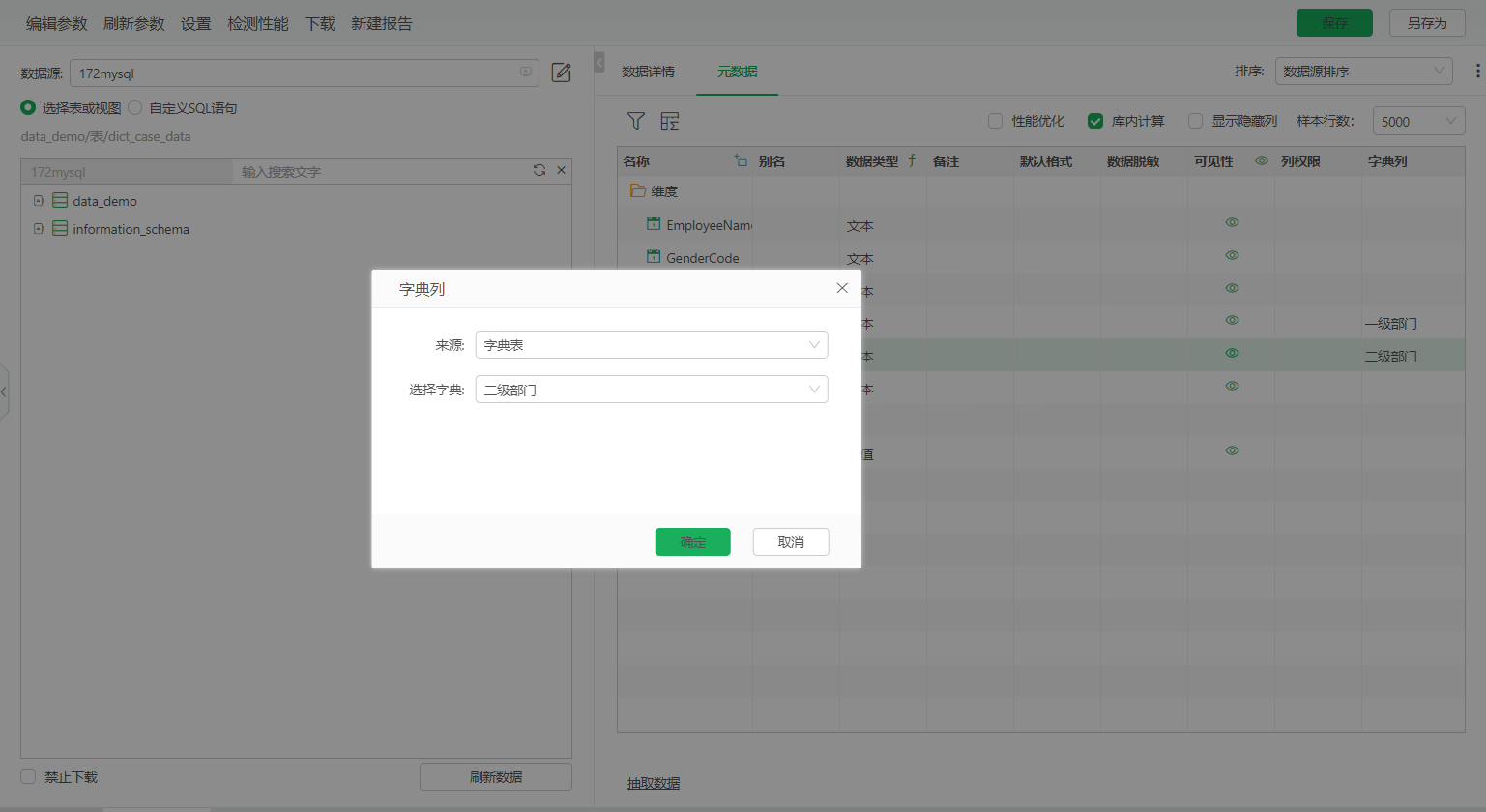Click the table layout icon beside filter

[x=669, y=121]
